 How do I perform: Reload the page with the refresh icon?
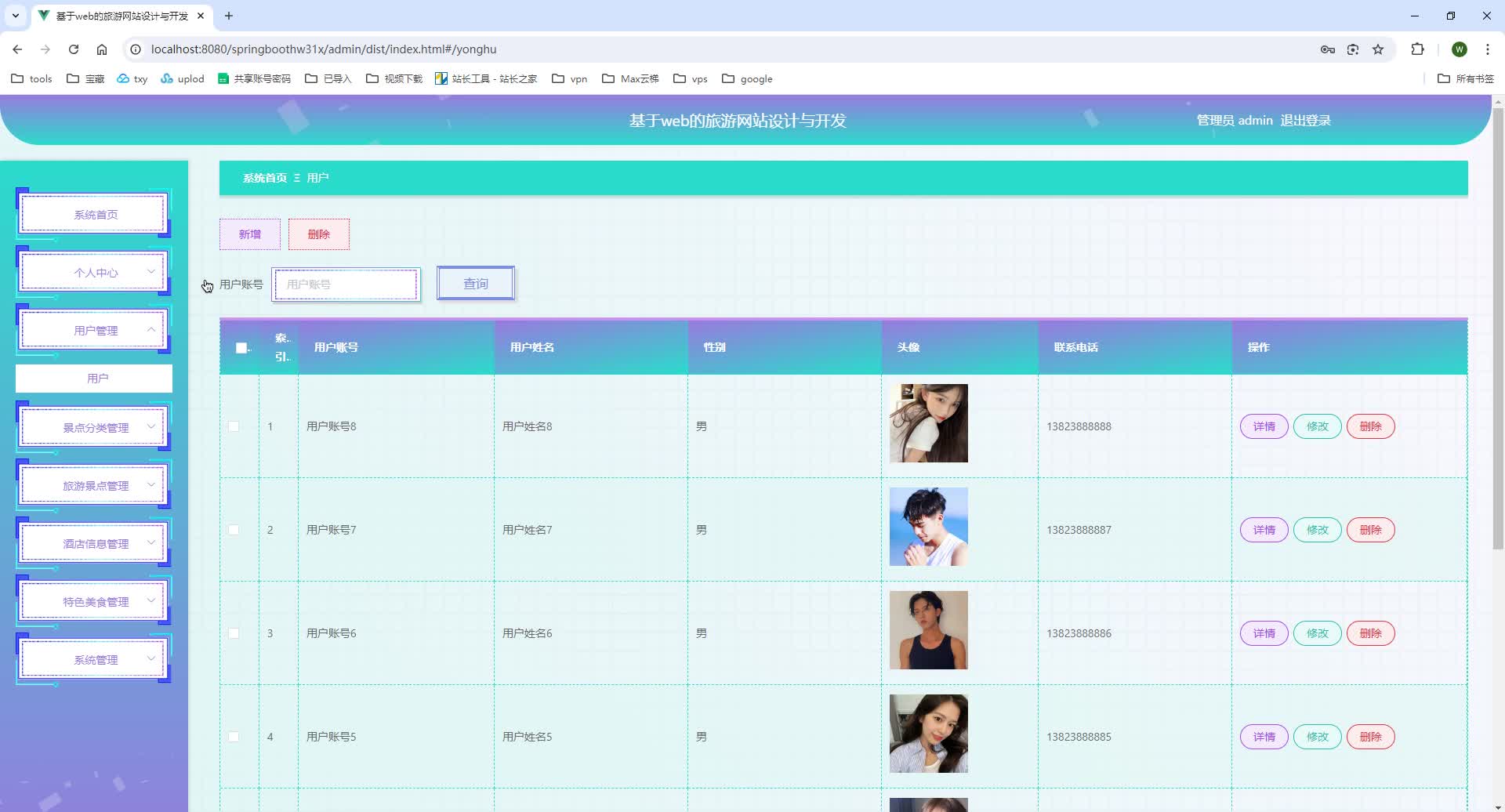pyautogui.click(x=74, y=49)
